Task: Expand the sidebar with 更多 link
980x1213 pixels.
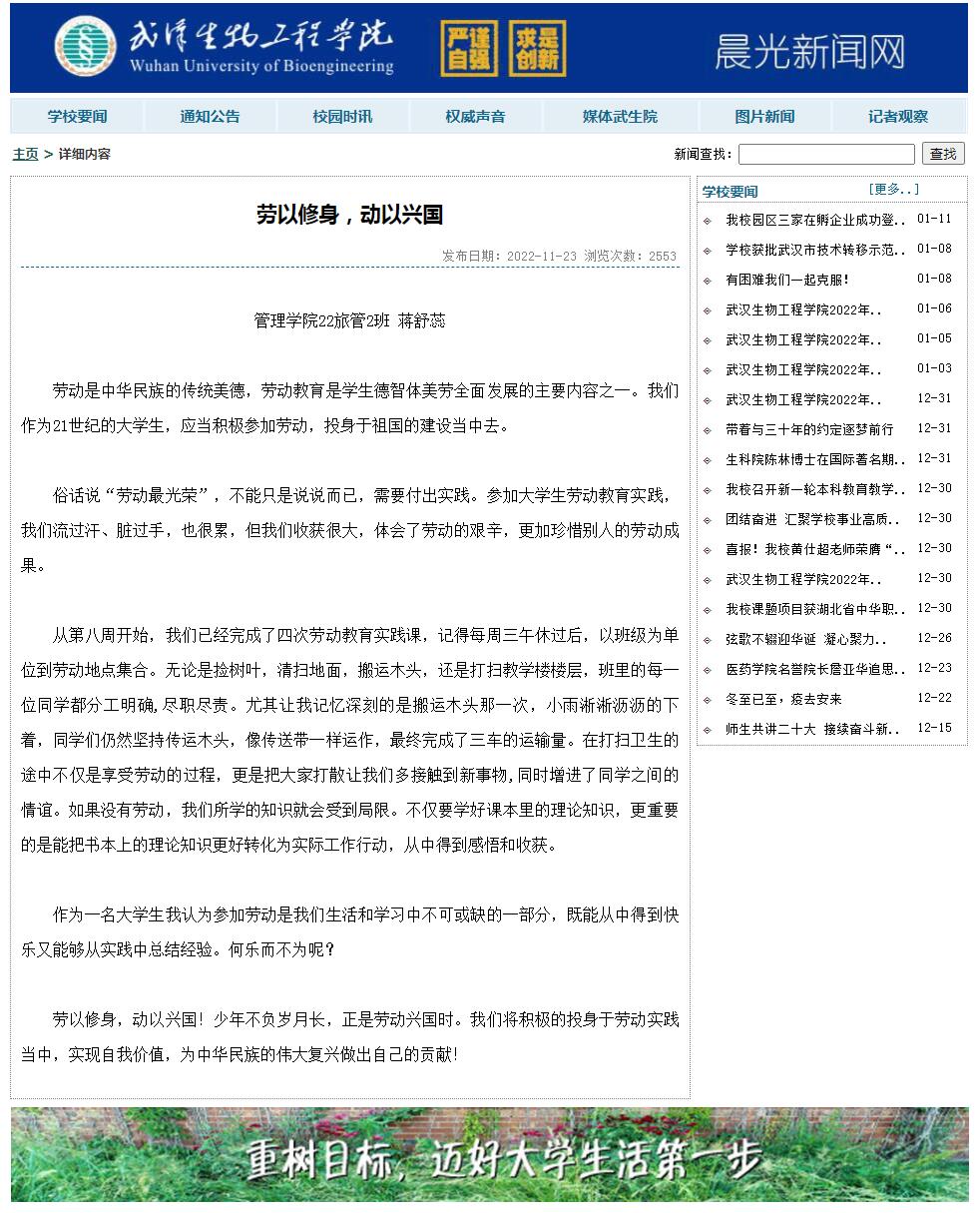Action: coord(893,190)
